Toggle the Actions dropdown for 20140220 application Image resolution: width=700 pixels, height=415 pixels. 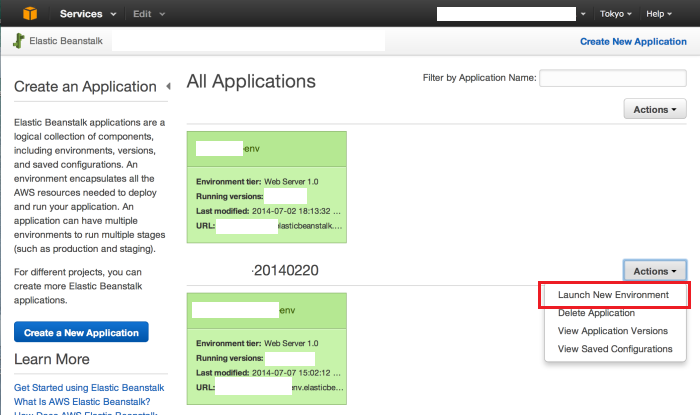point(655,271)
